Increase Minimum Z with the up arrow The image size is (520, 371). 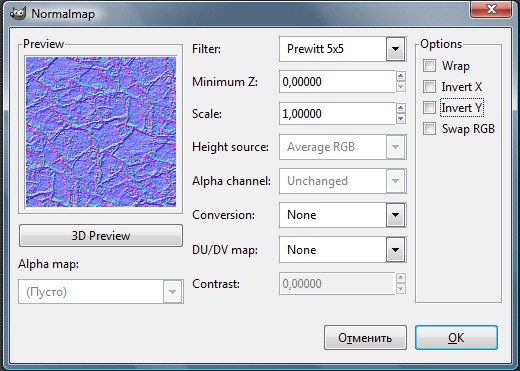(401, 76)
